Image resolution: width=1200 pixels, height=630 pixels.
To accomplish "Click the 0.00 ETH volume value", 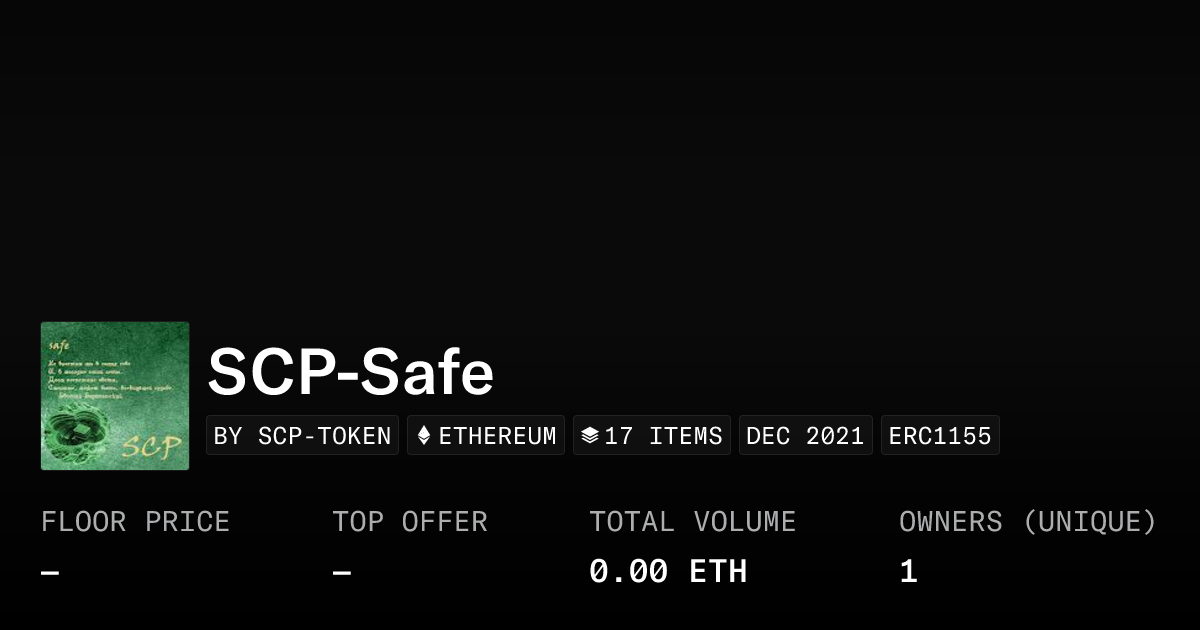I will [667, 572].
